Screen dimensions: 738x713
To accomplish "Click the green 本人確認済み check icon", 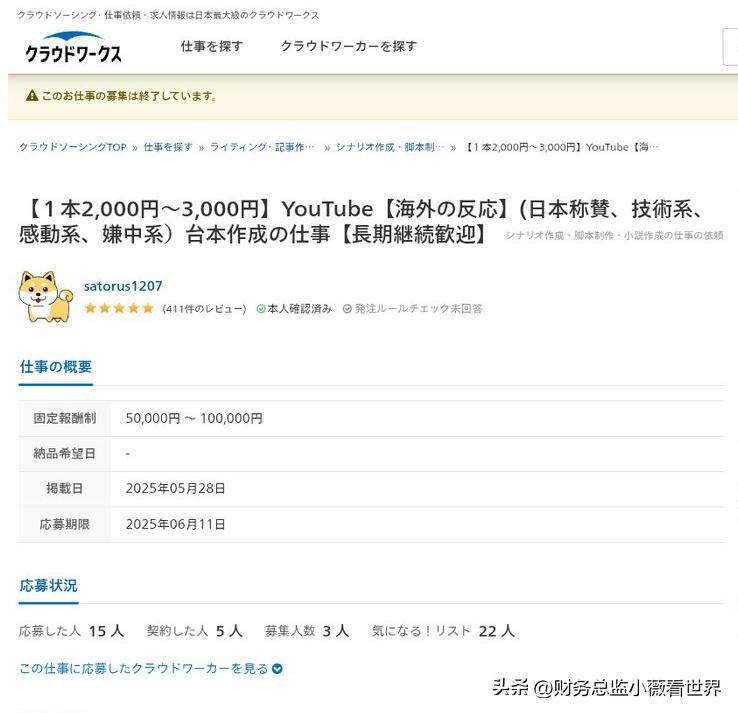I will click(x=261, y=309).
